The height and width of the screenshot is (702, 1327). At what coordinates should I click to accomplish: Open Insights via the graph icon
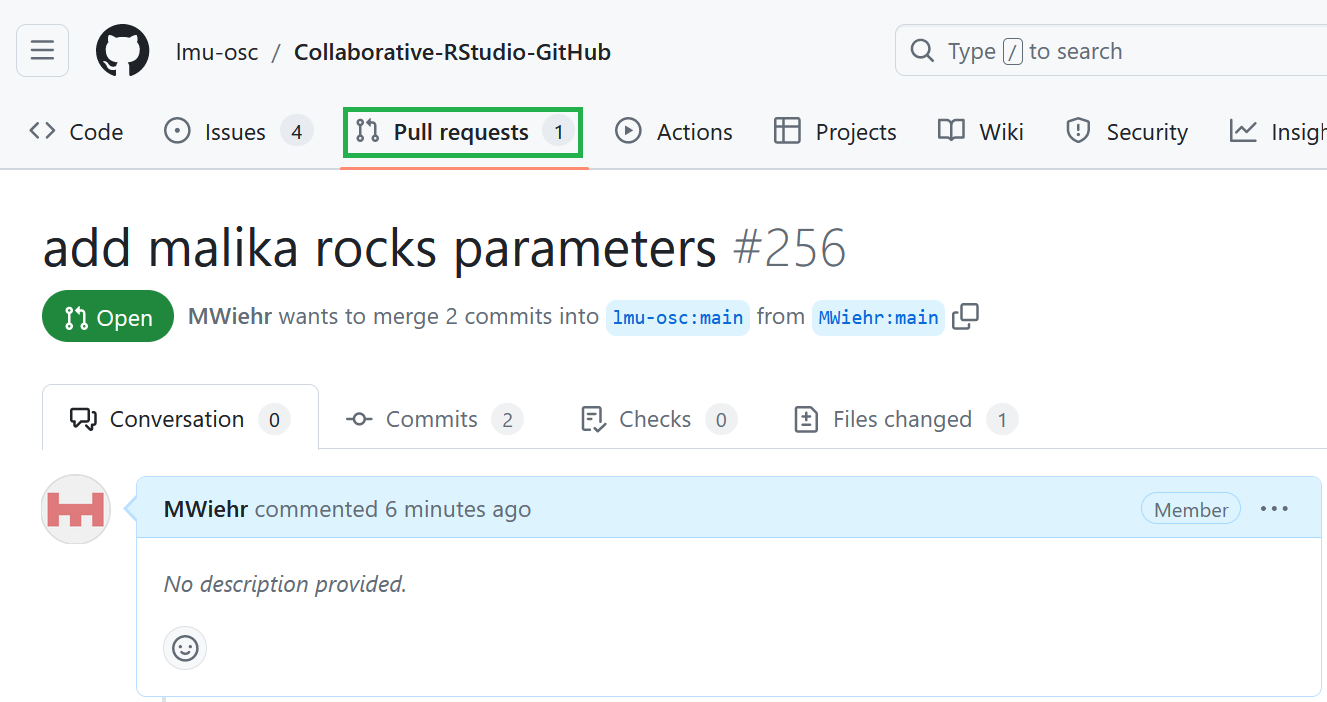(x=1242, y=131)
